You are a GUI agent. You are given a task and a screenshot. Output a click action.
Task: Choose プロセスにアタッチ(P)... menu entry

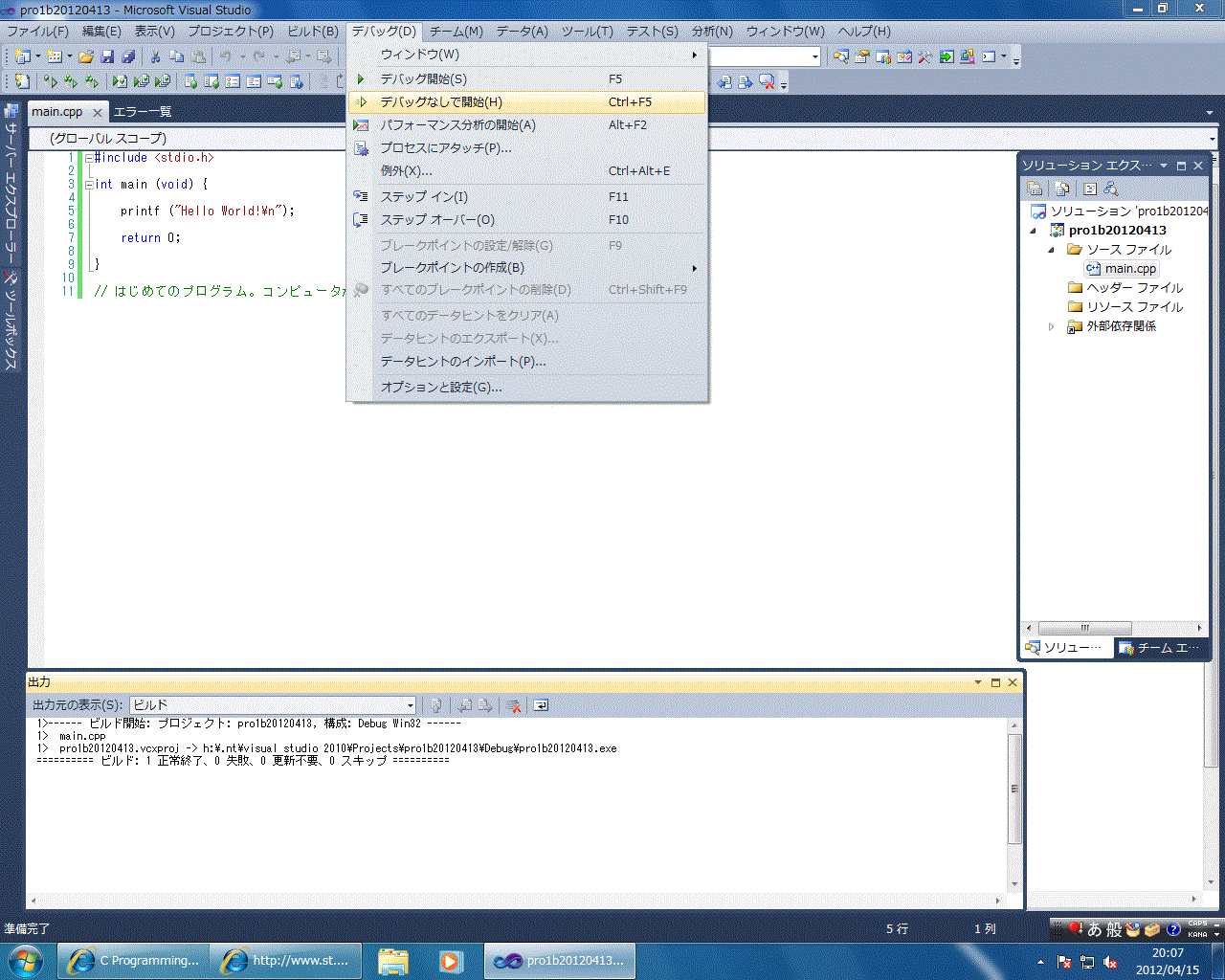pyautogui.click(x=527, y=148)
